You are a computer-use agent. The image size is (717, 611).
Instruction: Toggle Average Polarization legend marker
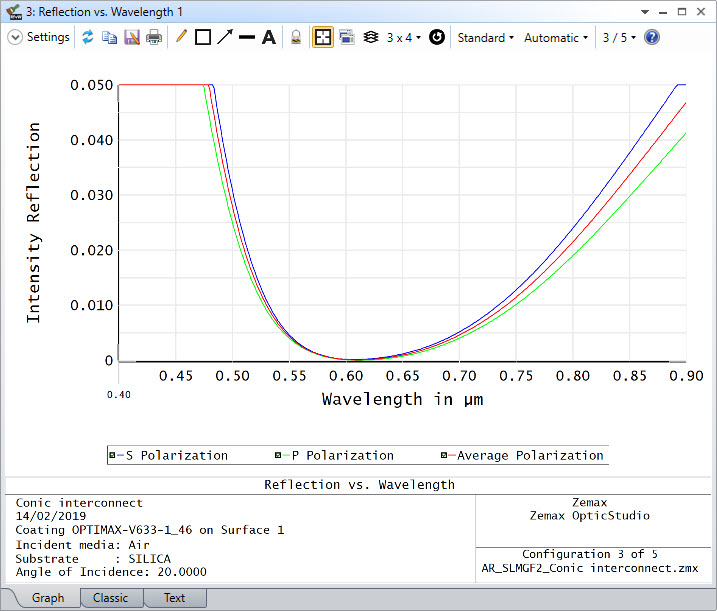444,455
